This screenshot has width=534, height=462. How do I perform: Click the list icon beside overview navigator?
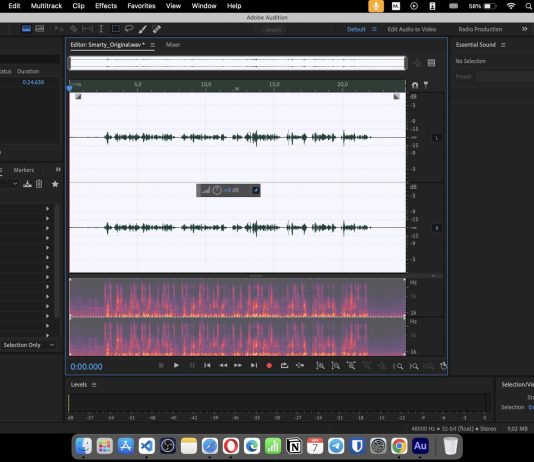click(x=431, y=63)
